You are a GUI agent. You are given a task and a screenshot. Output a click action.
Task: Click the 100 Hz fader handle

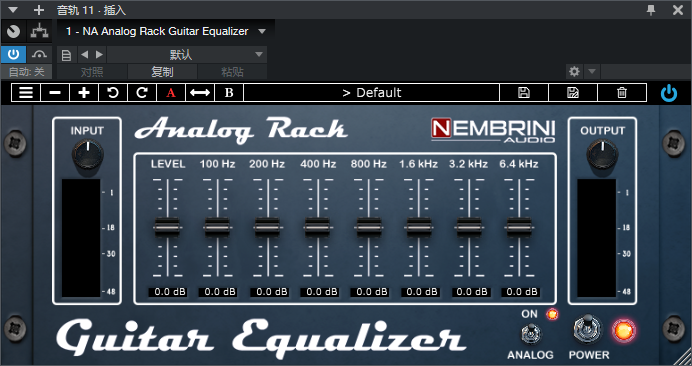[x=217, y=227]
